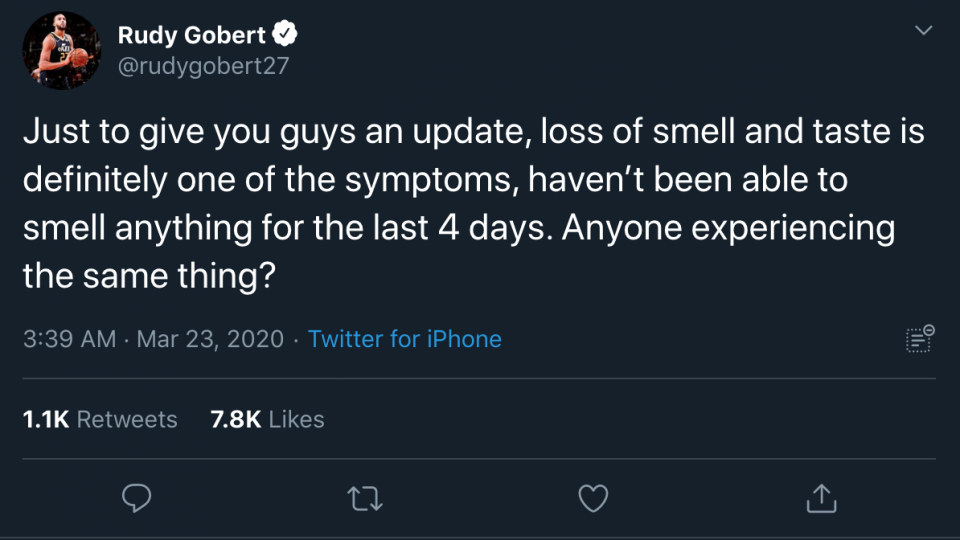Viewport: 960px width, 540px height.
Task: Open the Rudy Gobert display name
Action: click(x=192, y=36)
